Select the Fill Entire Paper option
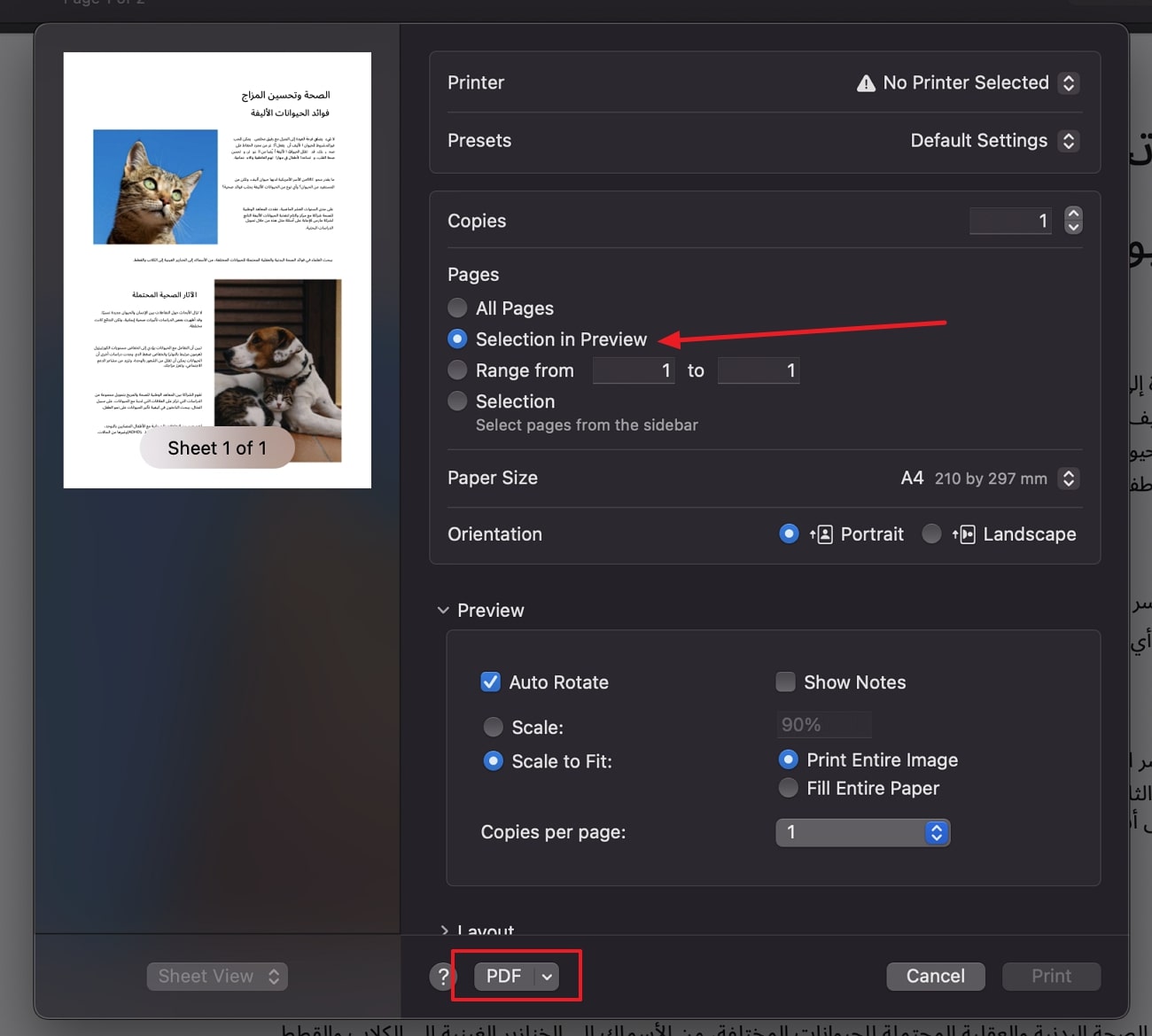This screenshot has height=1036, width=1152. coord(788,787)
